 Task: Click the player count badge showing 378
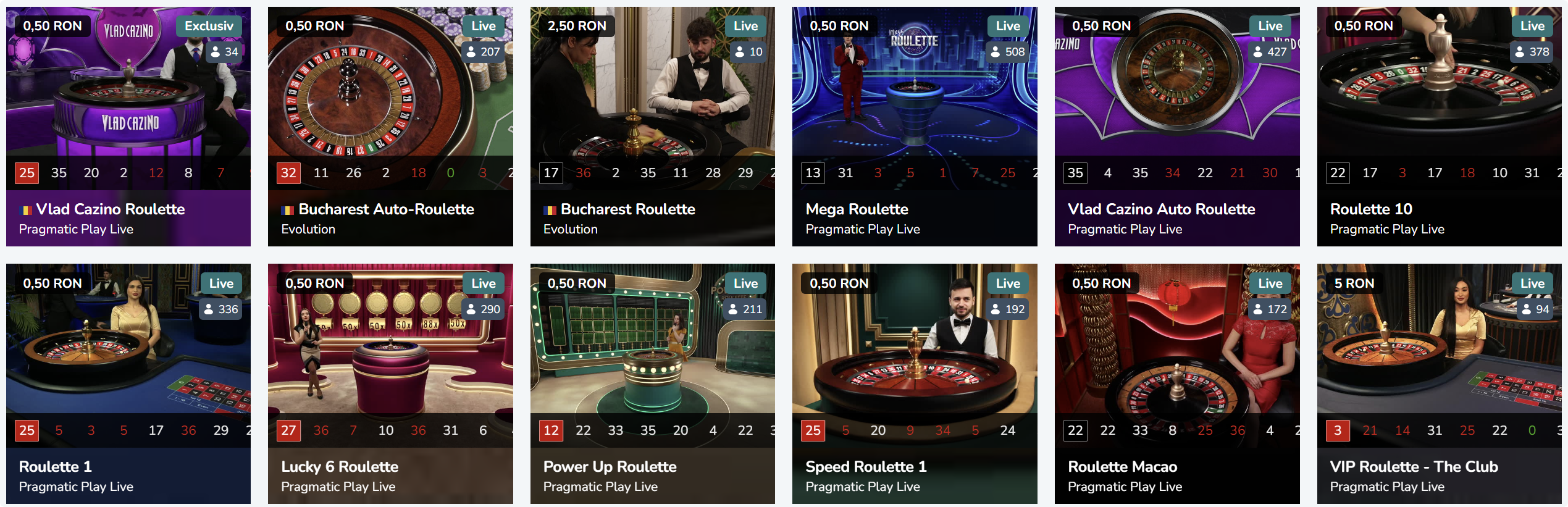tap(1532, 52)
